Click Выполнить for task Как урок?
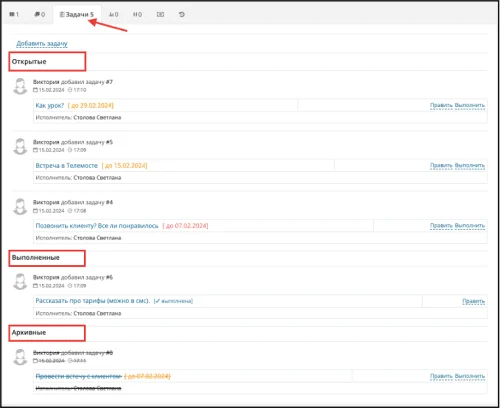This screenshot has height=408, width=500. (470, 105)
